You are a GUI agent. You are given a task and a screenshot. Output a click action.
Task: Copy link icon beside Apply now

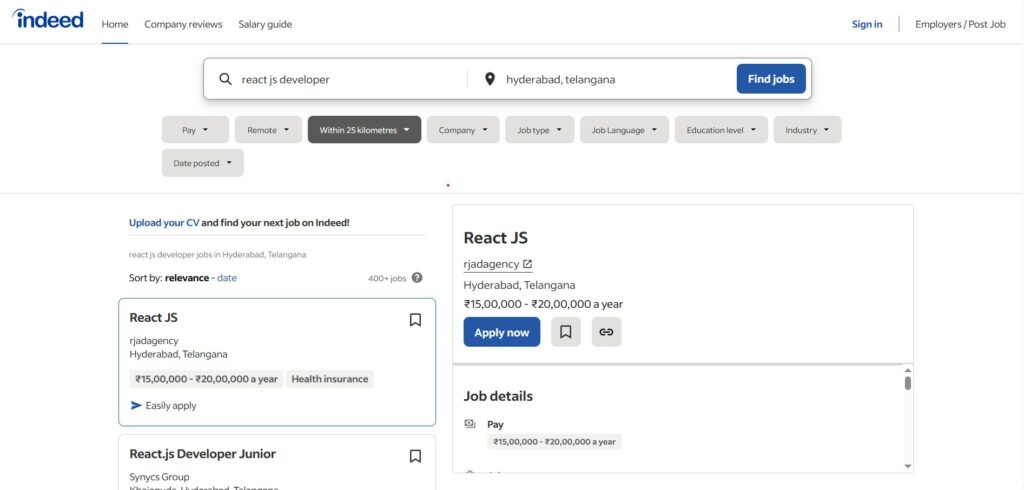tap(607, 332)
